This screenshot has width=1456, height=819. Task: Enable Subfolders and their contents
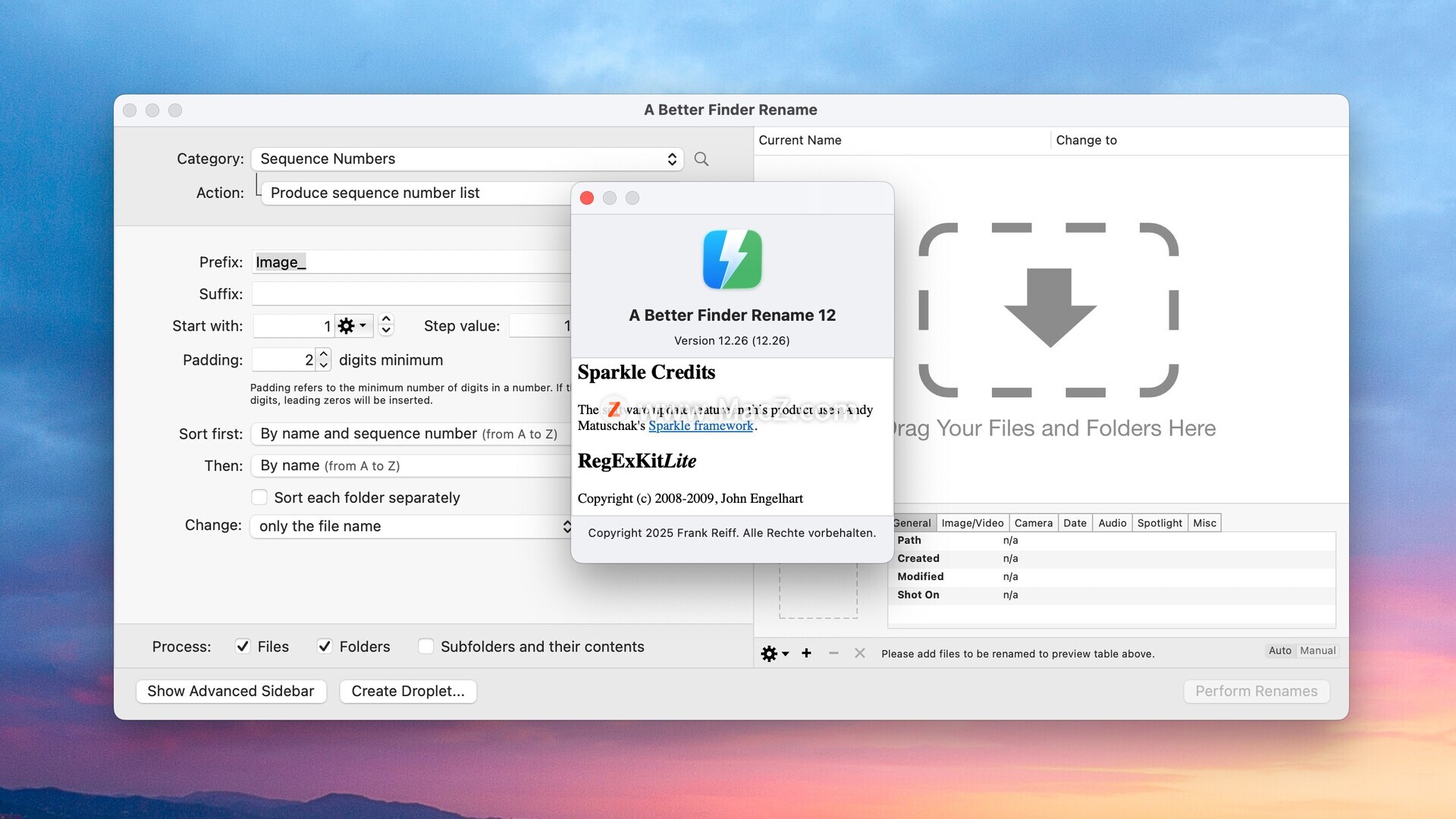pos(426,646)
